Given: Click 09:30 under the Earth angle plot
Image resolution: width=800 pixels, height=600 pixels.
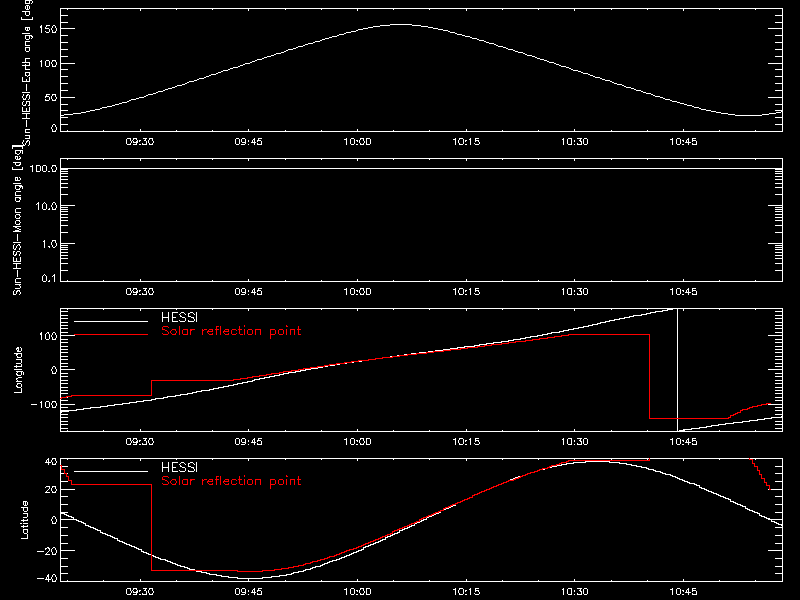Looking at the screenshot, I should tap(140, 142).
